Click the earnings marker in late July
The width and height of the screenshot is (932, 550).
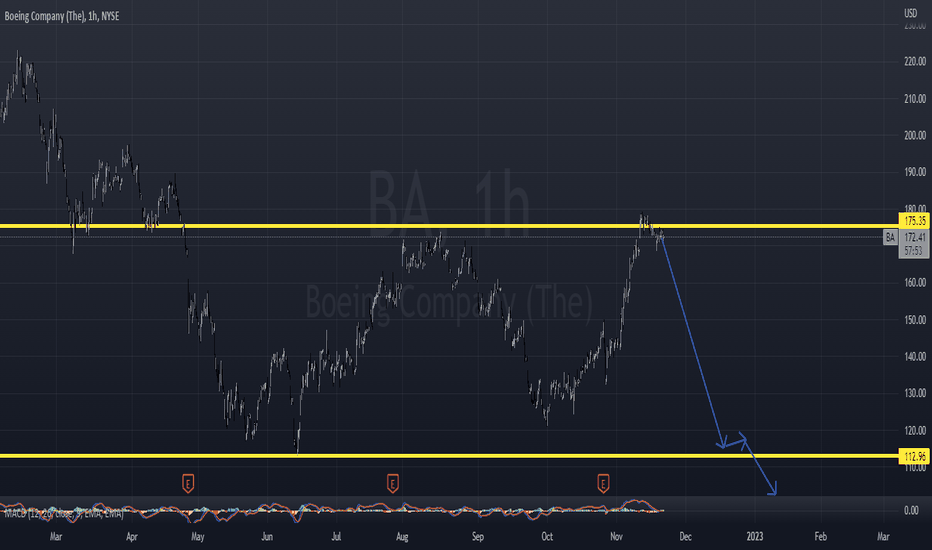pos(392,483)
